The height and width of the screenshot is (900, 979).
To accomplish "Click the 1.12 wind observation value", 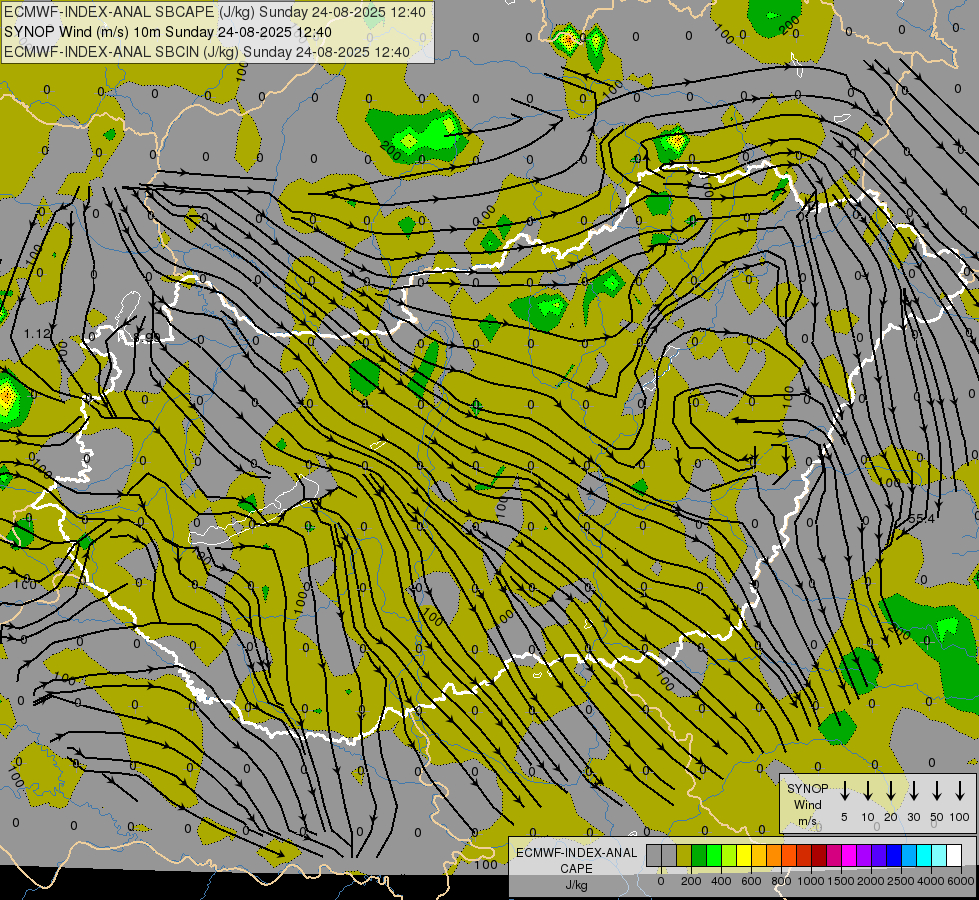I will 37,334.
